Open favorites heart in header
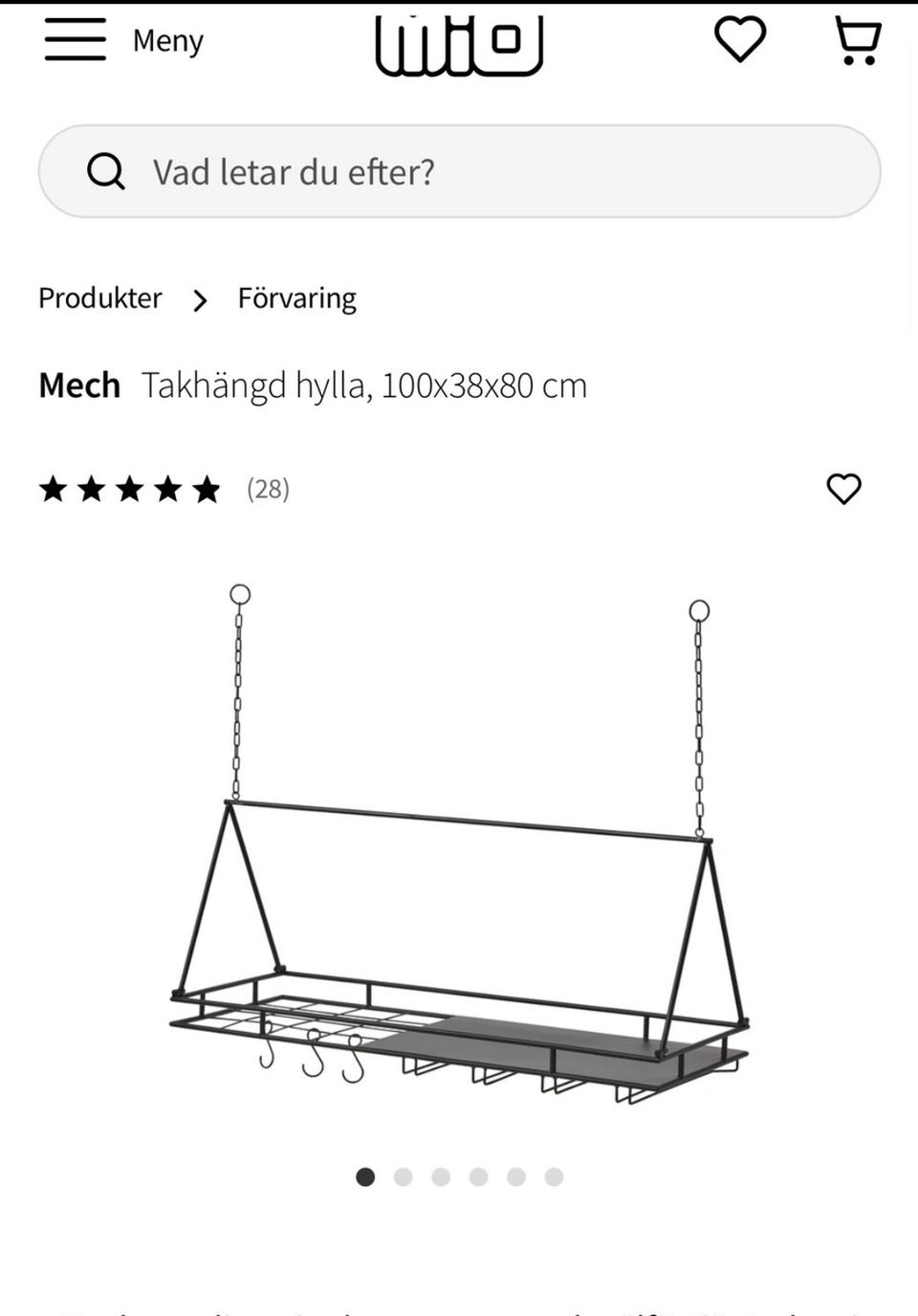 tap(740, 40)
